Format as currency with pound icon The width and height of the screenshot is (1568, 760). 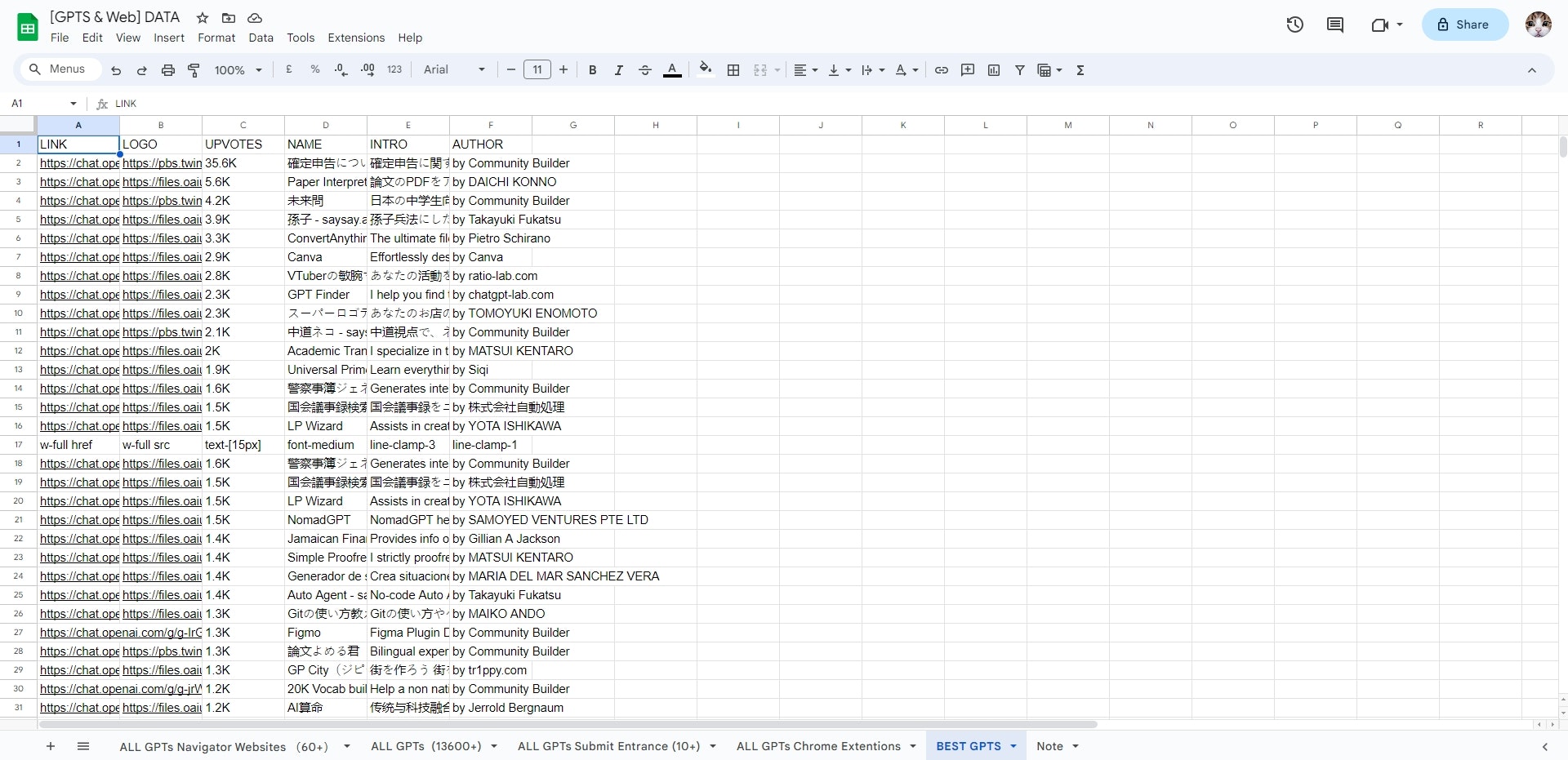pyautogui.click(x=289, y=70)
